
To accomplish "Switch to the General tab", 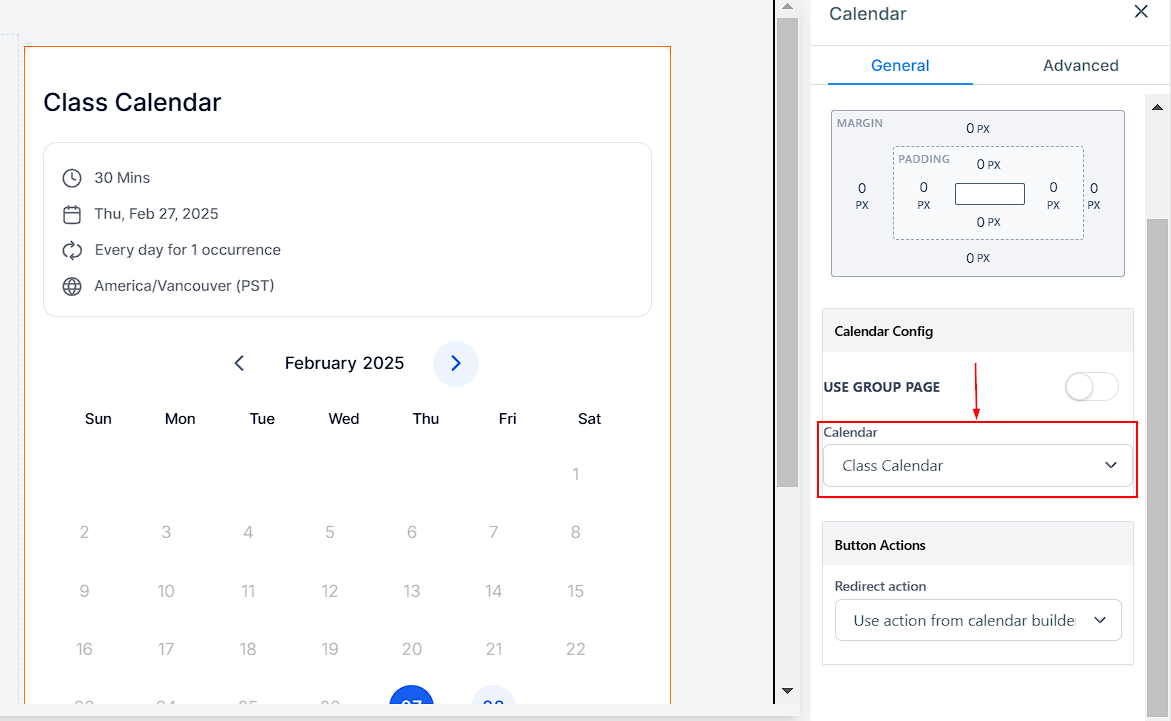I will (900, 66).
